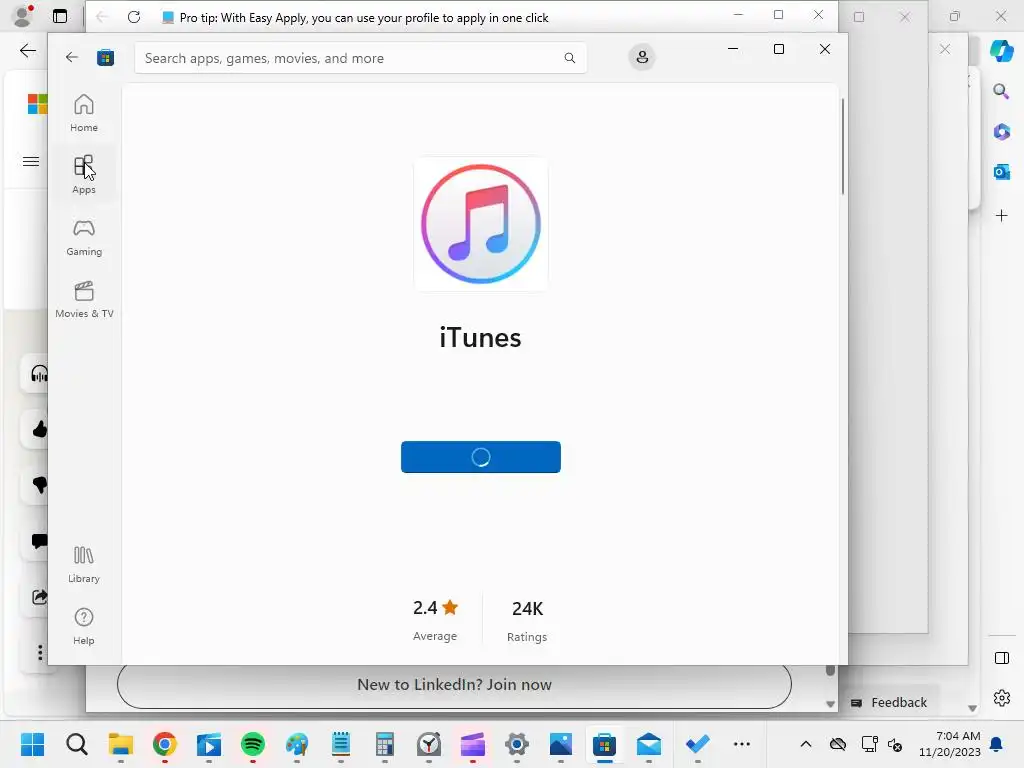Image resolution: width=1024 pixels, height=768 pixels.
Task: Click the Edge sidebar search icon
Action: coord(1001,91)
